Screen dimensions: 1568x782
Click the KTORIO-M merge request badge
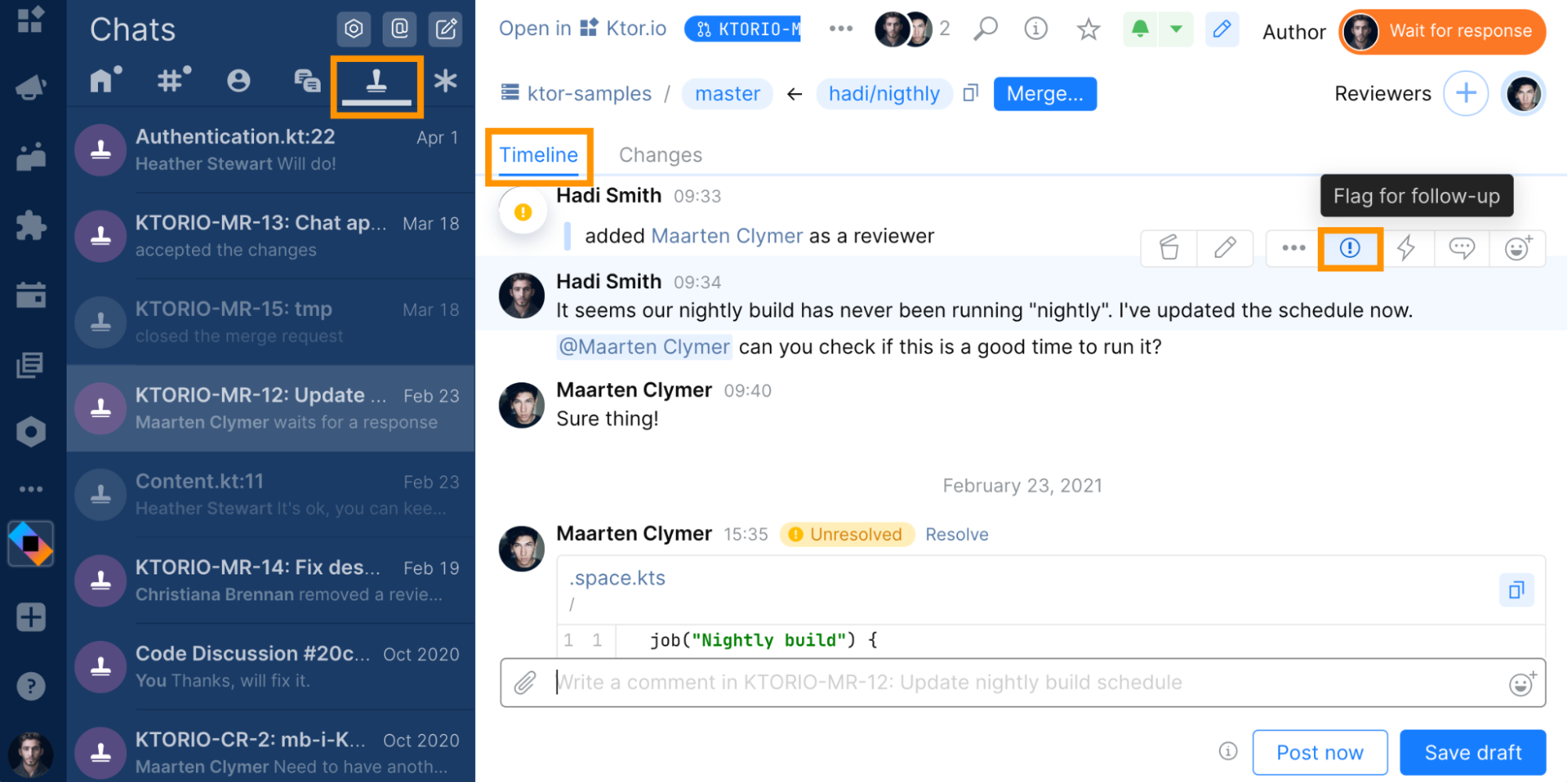[x=742, y=29]
